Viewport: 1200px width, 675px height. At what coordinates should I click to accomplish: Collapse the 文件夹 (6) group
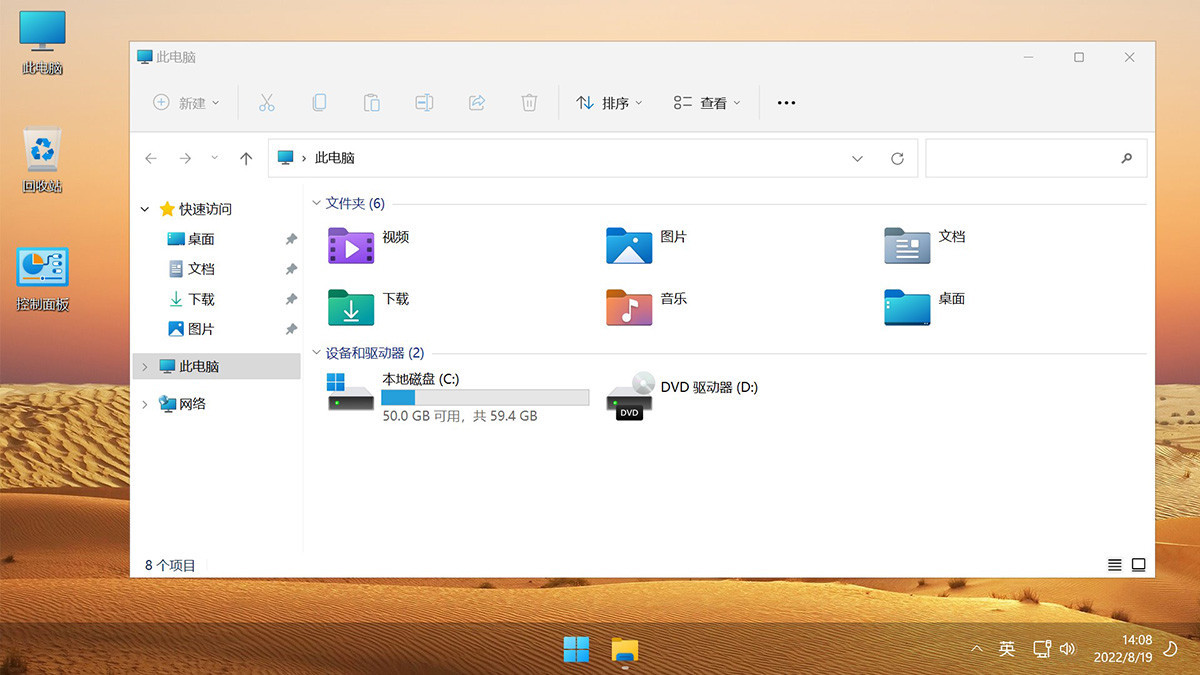[x=316, y=203]
